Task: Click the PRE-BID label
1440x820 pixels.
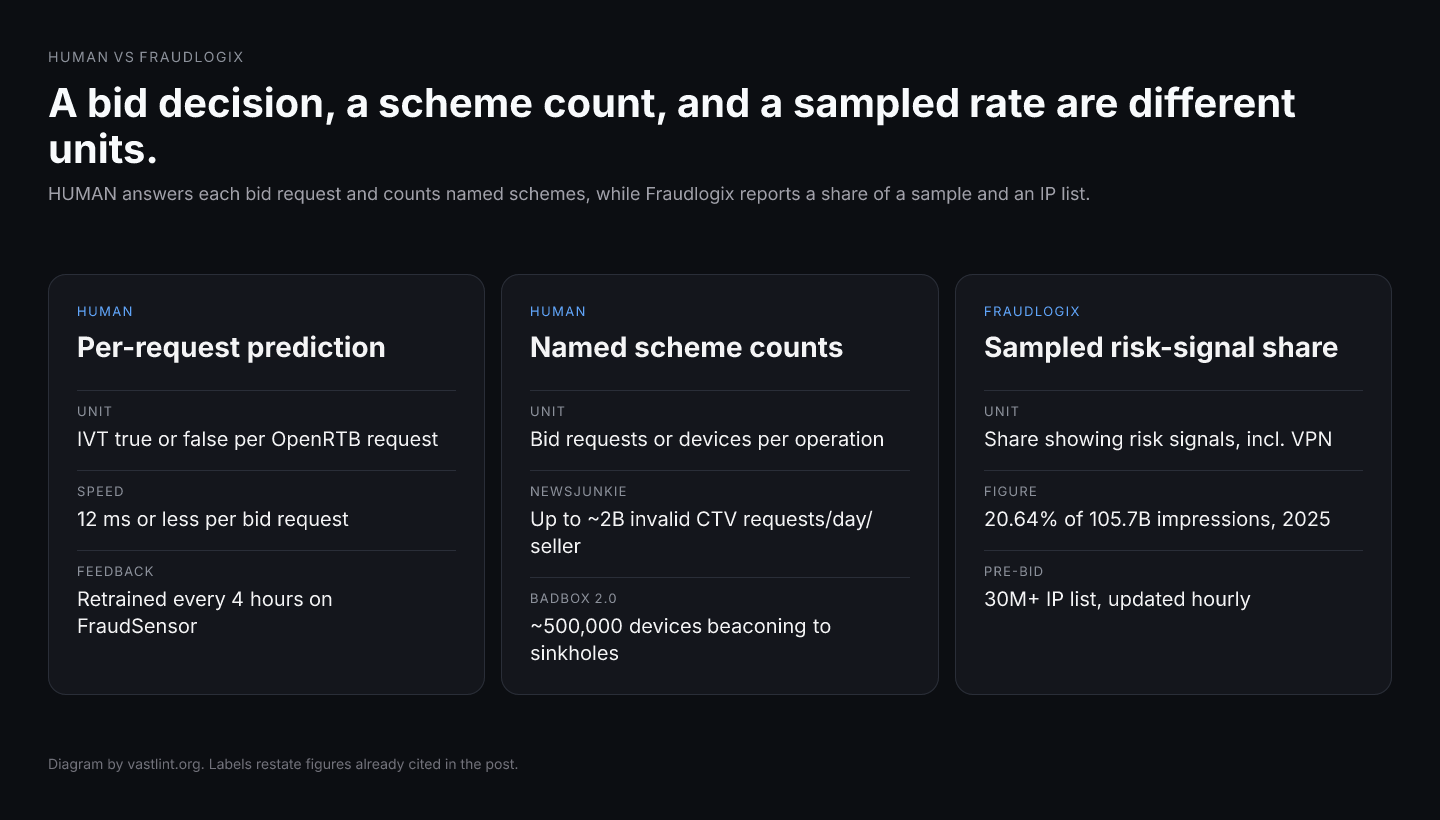Action: coord(1014,571)
